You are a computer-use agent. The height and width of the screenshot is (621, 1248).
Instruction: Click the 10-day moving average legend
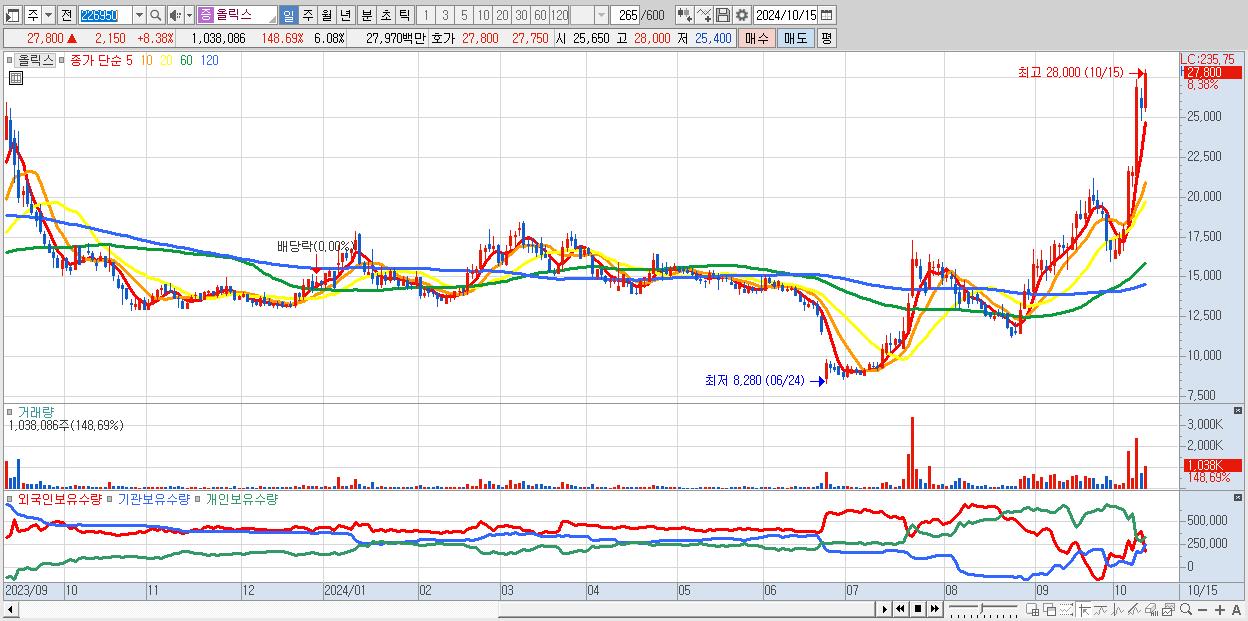(146, 60)
